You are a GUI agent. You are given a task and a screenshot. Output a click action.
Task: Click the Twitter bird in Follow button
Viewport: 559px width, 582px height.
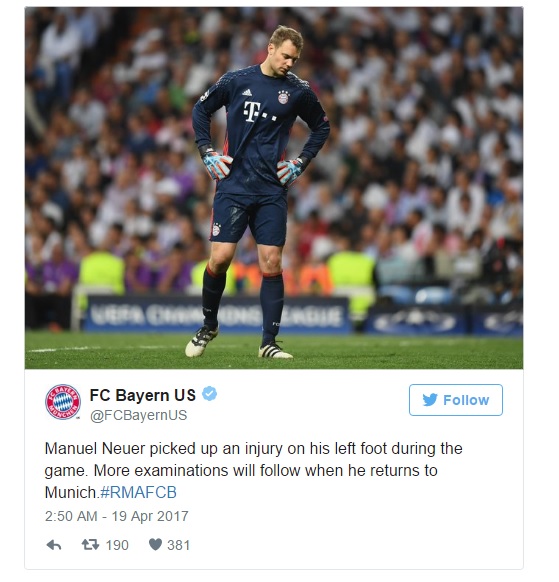pos(430,400)
